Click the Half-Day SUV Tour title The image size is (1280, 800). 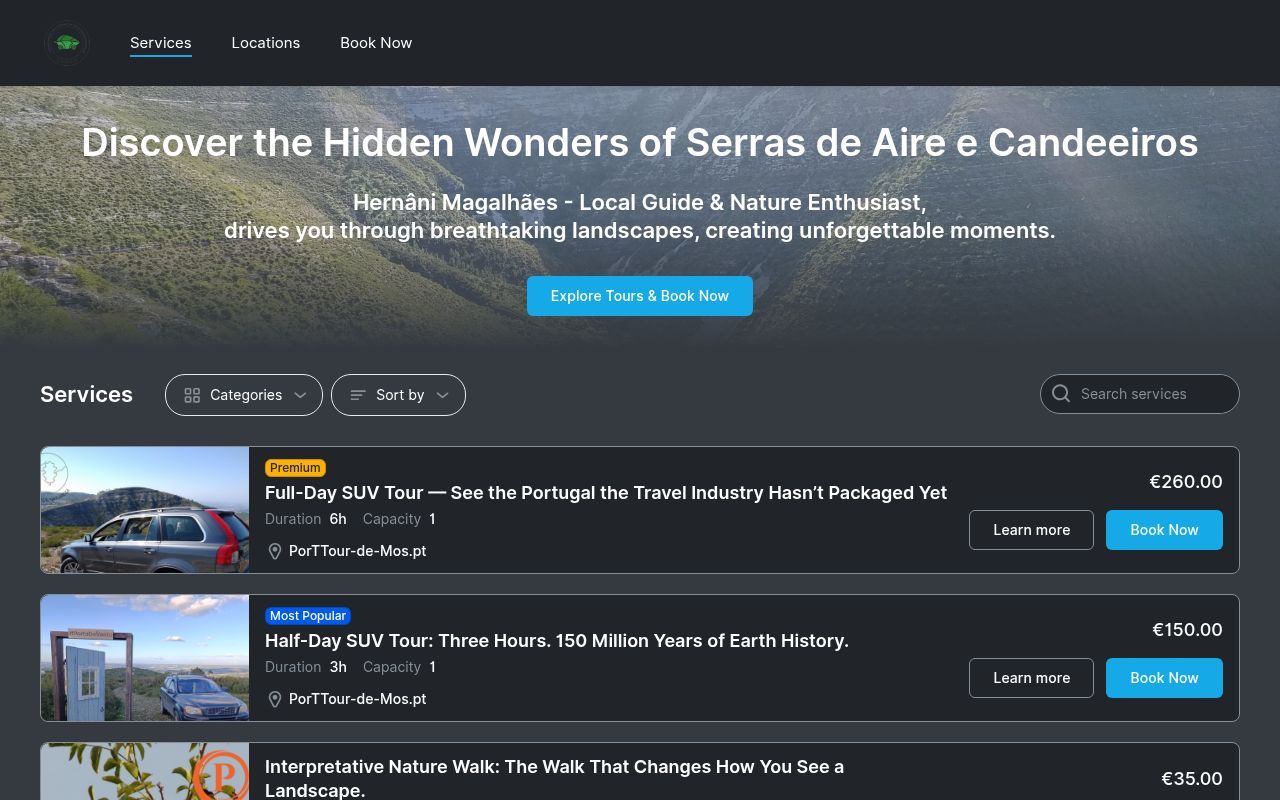557,641
